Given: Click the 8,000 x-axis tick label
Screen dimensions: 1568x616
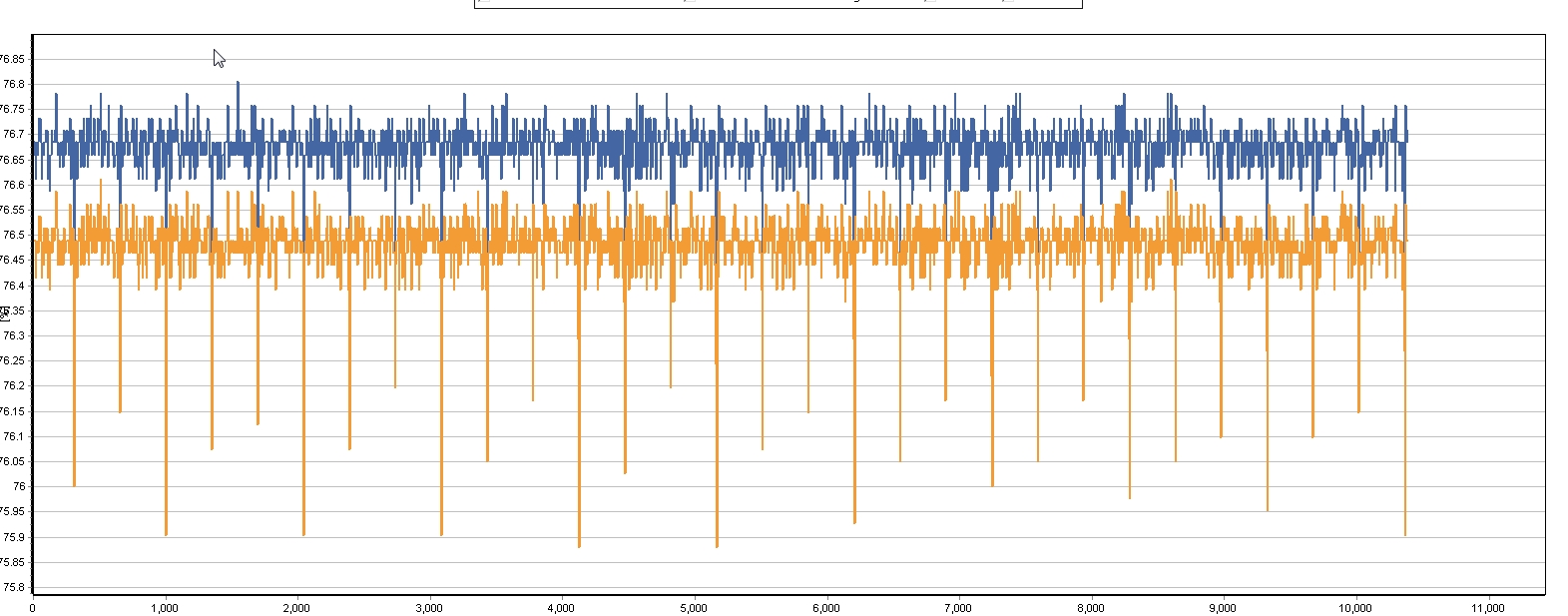Looking at the screenshot, I should click(x=1091, y=608).
